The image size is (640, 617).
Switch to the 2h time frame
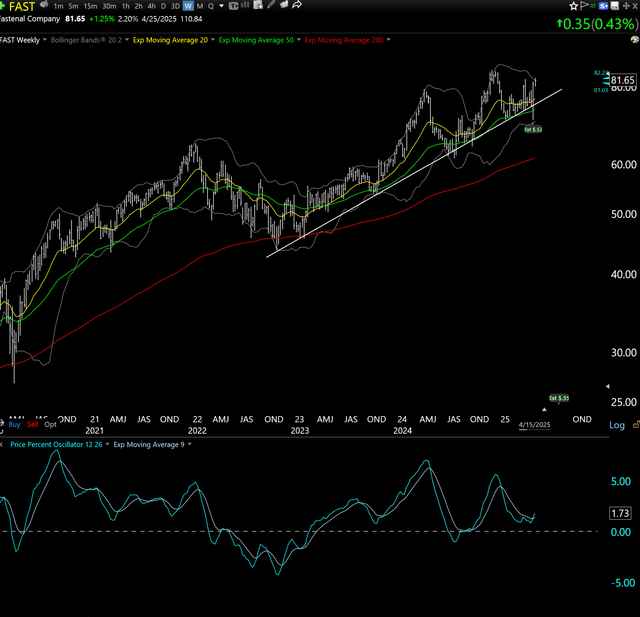(x=139, y=6)
